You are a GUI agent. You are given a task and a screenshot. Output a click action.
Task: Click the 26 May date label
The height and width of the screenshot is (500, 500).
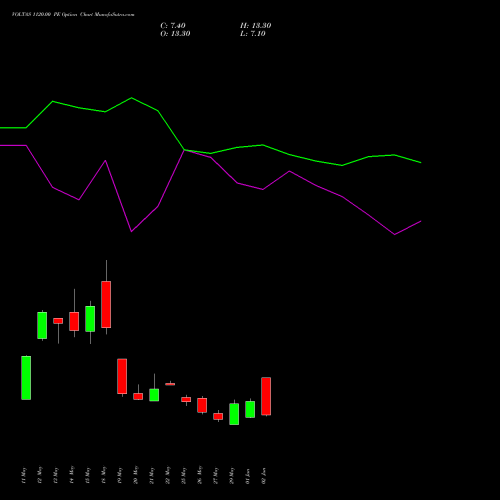200,475
